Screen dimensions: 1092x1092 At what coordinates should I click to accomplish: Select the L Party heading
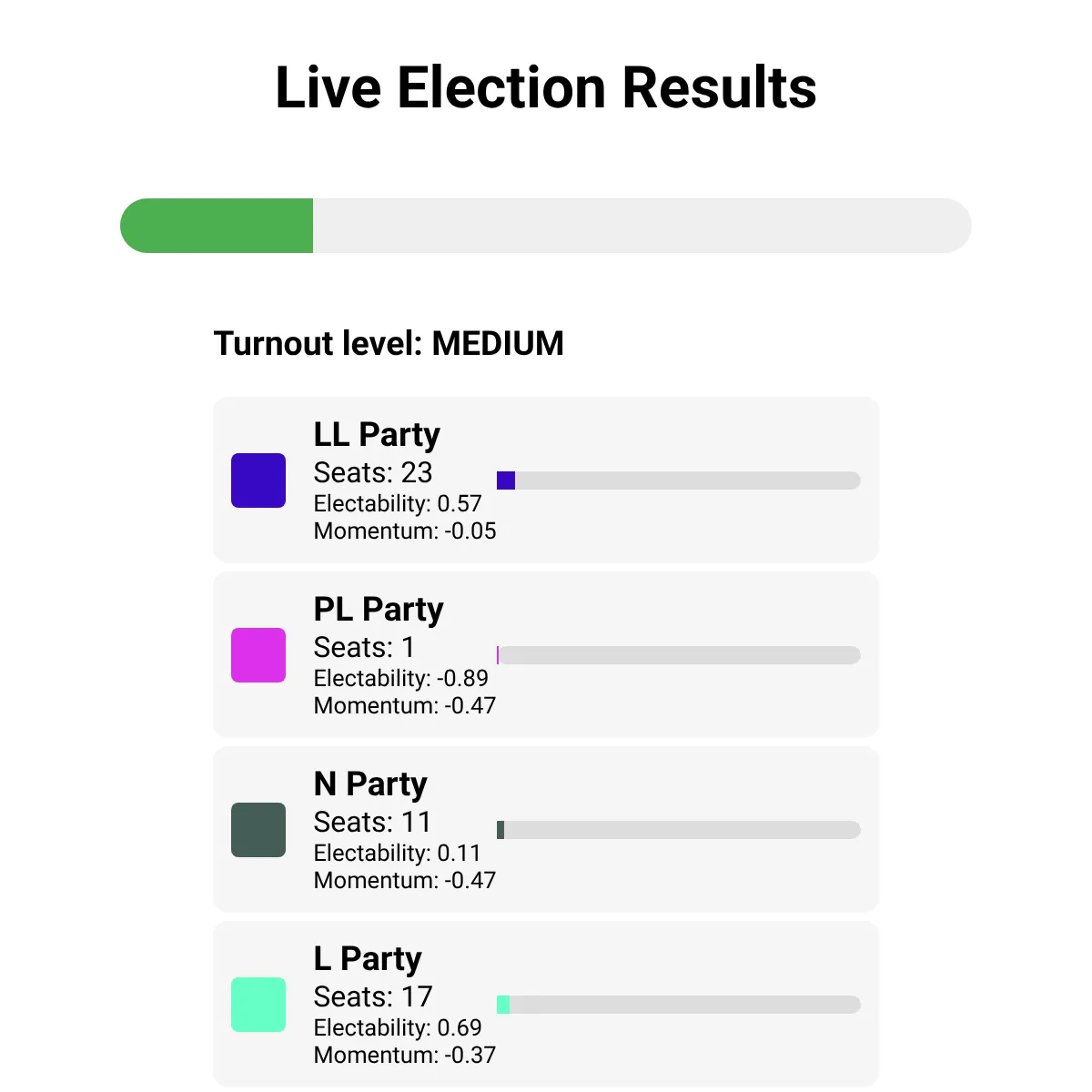(x=368, y=959)
